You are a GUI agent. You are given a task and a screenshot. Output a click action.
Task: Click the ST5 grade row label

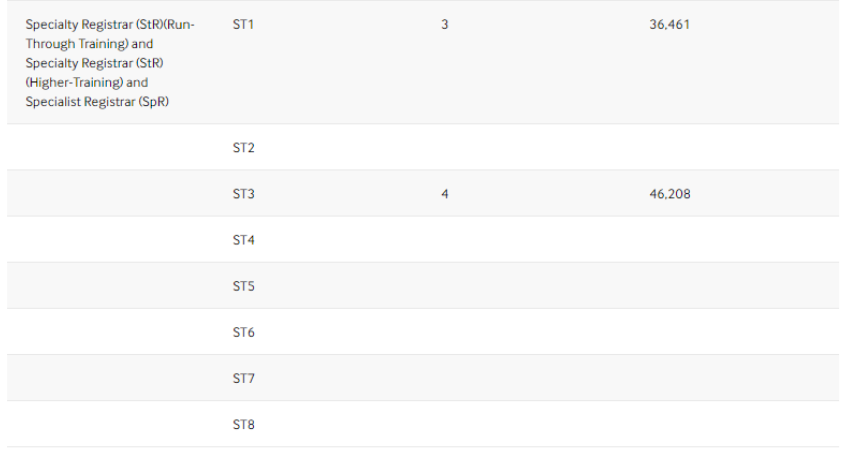pos(243,286)
